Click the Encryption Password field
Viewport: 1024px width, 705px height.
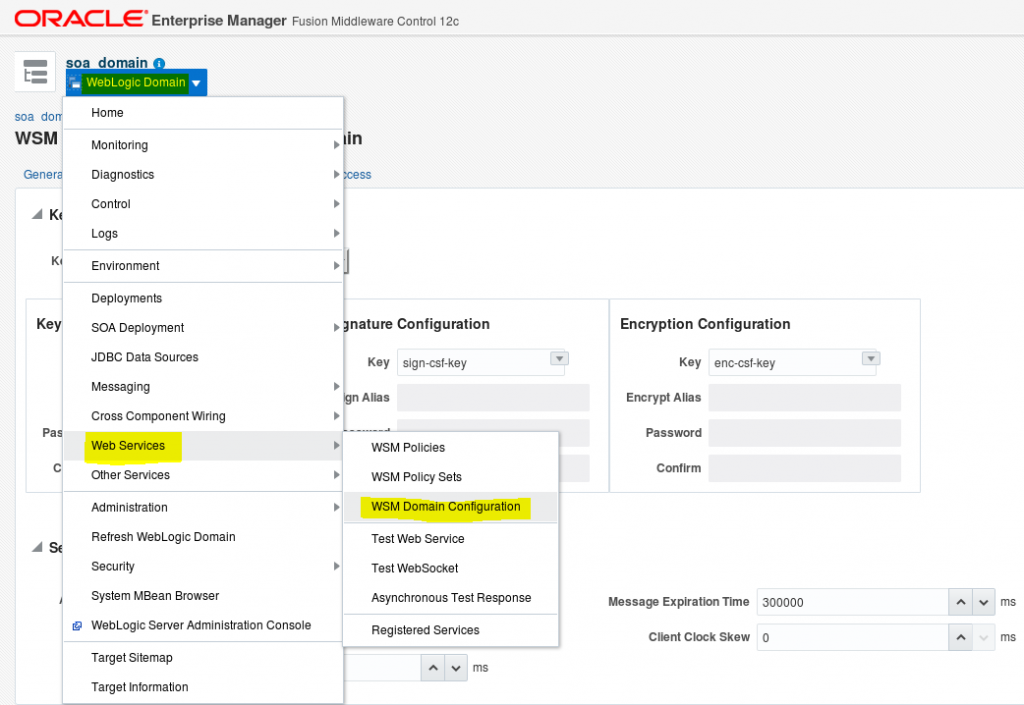coord(805,433)
